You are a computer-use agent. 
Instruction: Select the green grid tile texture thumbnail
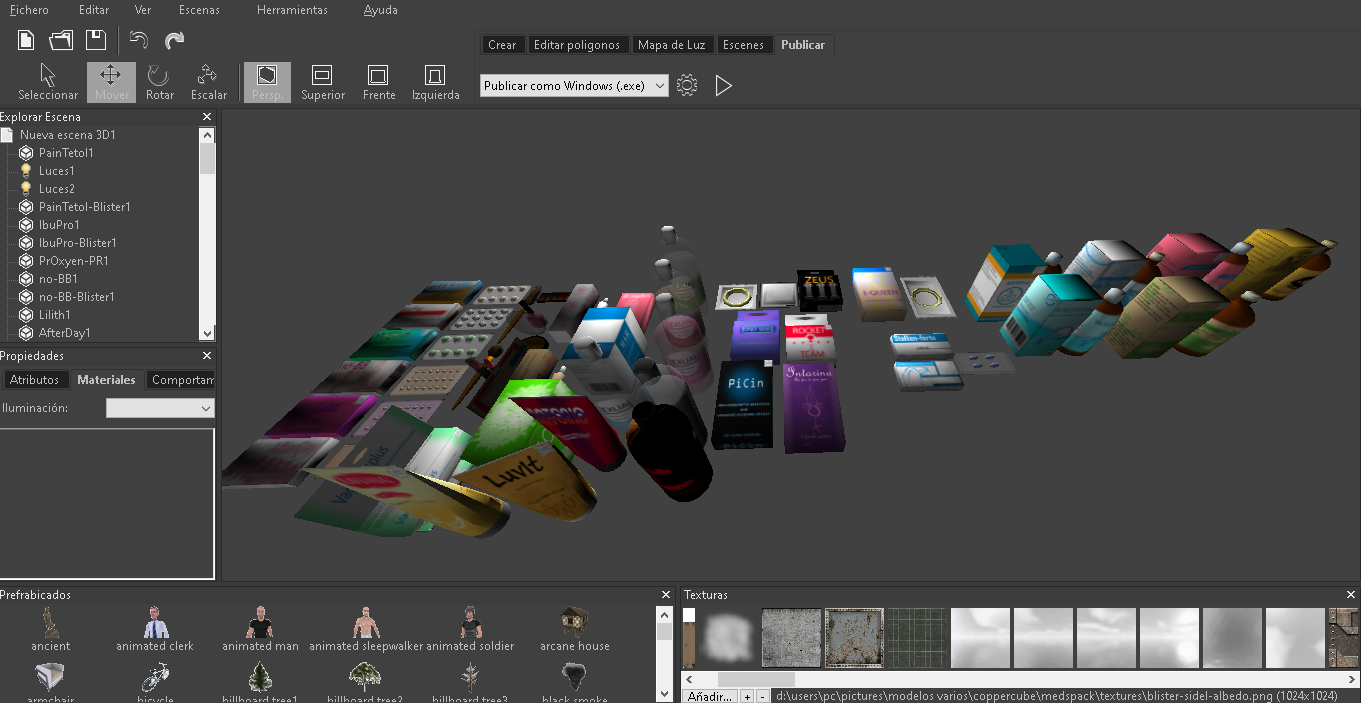917,638
